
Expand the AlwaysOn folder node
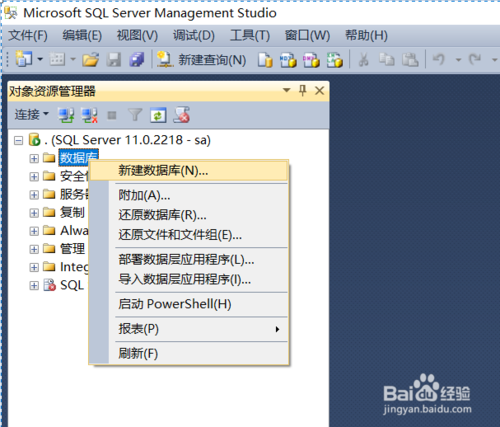point(34,231)
